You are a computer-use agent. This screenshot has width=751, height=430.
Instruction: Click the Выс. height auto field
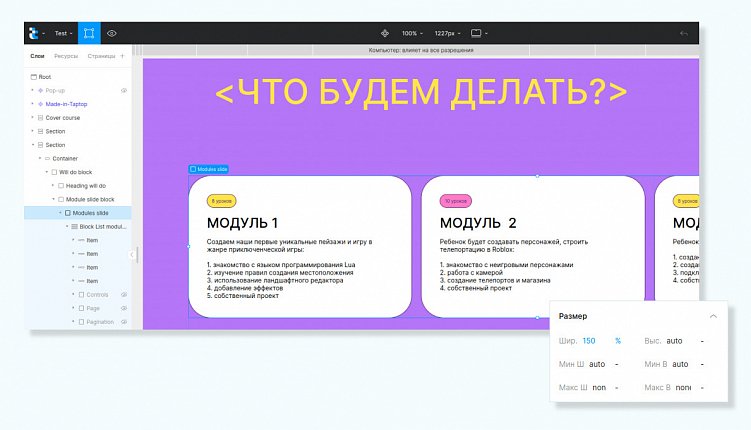674,341
